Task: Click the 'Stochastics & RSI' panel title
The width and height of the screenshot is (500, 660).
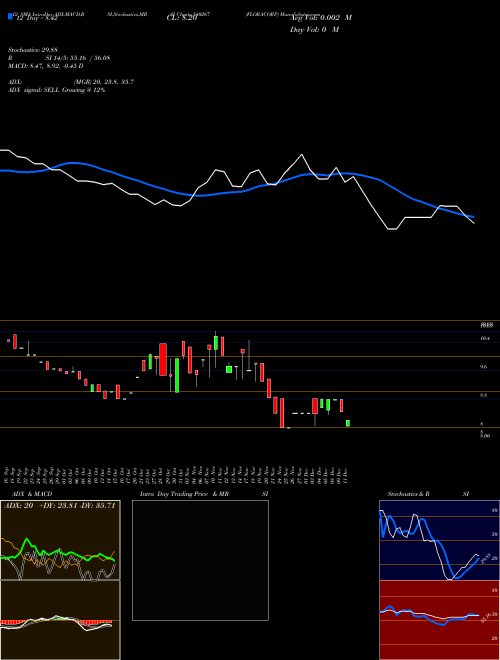Action: point(428,494)
